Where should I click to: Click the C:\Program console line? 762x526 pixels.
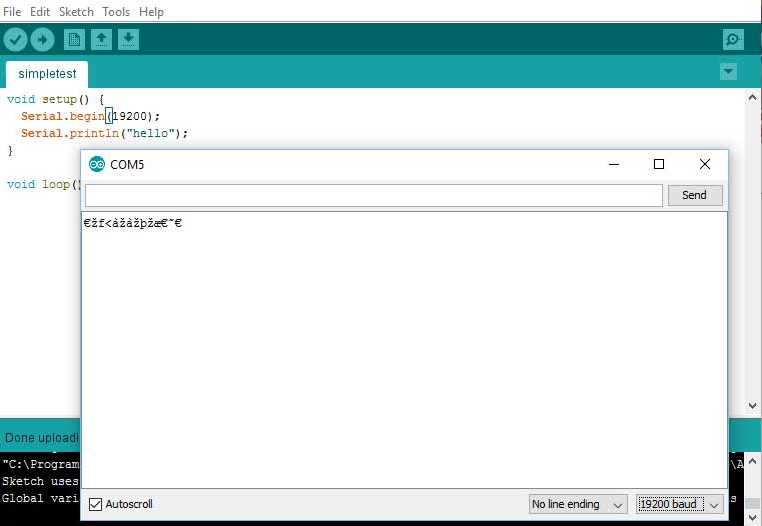(40, 464)
